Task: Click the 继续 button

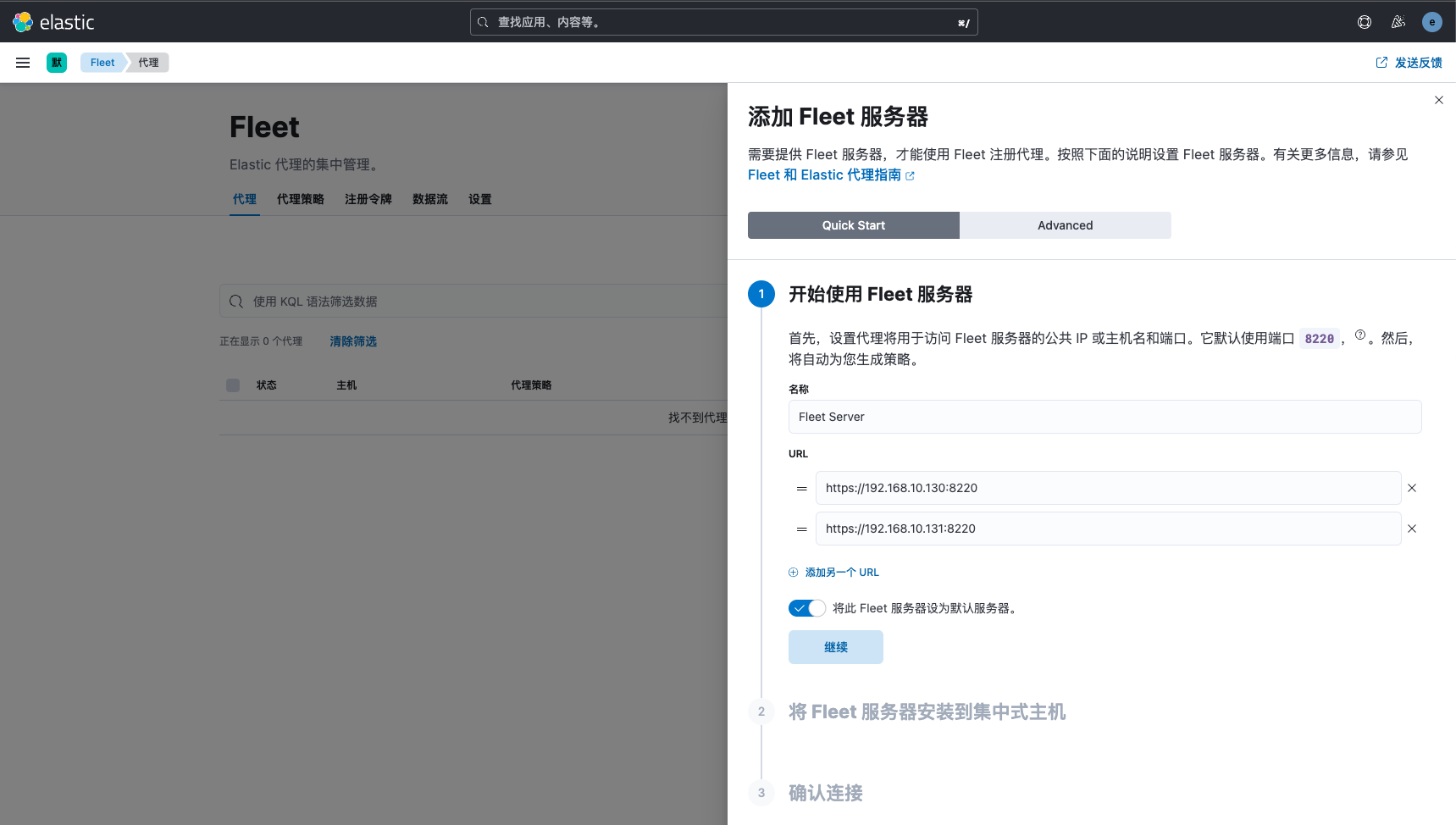Action: [x=836, y=647]
